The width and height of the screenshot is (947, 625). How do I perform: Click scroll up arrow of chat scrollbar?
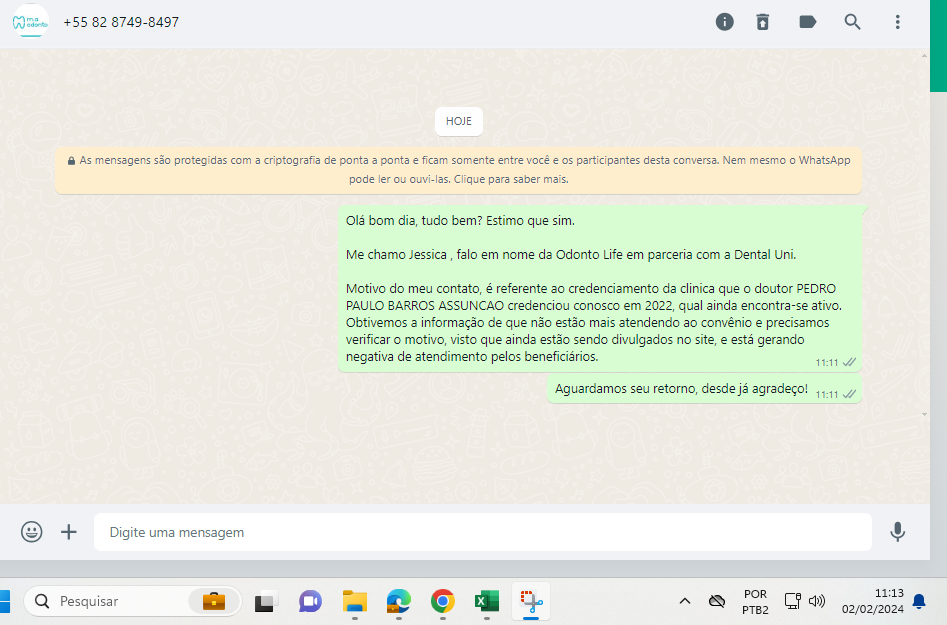924,56
